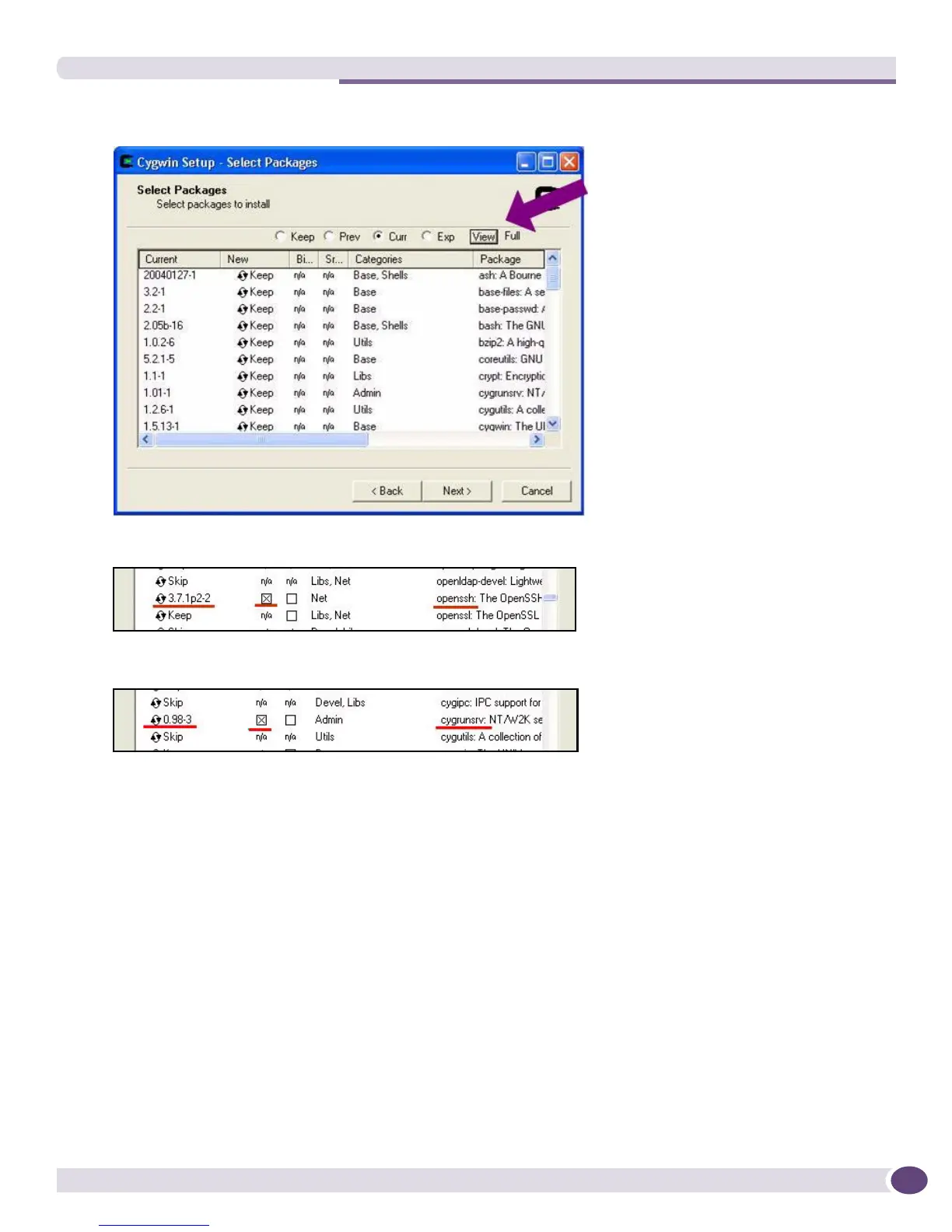Screen dimensions: 952x1232
Task: Click the Sr... column header
Action: coord(334,259)
